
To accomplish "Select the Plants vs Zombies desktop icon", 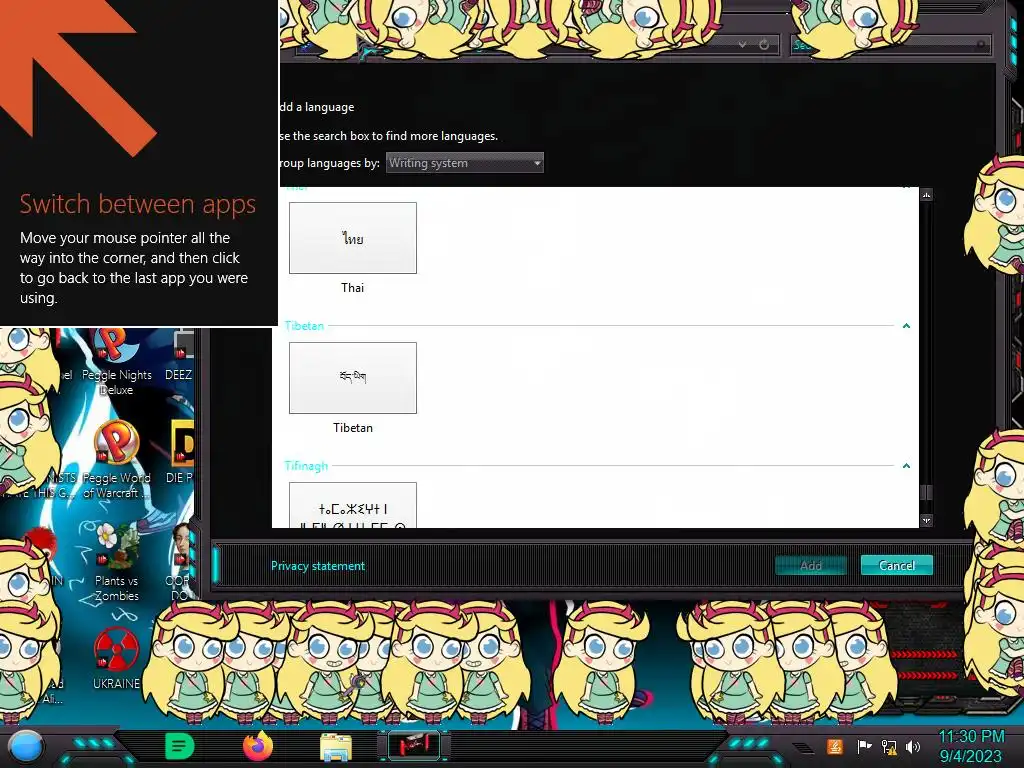I will tap(116, 563).
